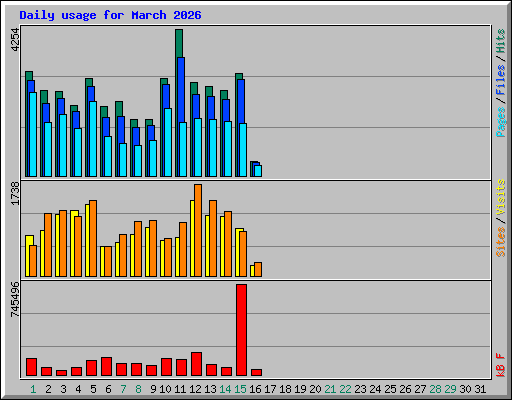Click the red 'KB F' legend label

coord(501,365)
